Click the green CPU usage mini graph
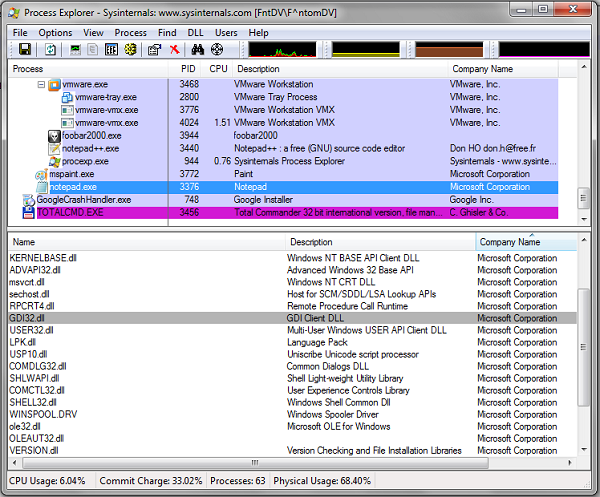Viewport: 600px width, 497px height. point(282,50)
